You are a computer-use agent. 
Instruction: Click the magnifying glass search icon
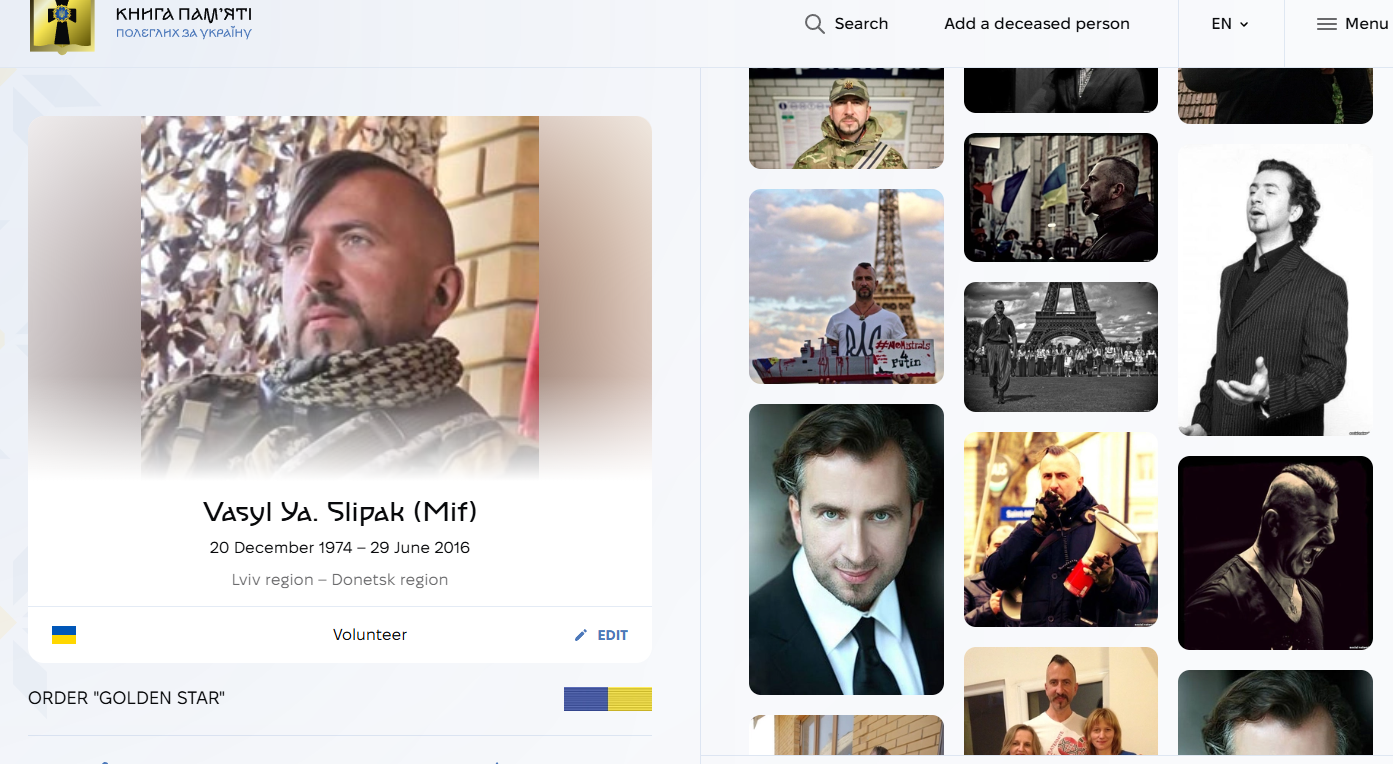click(x=814, y=24)
